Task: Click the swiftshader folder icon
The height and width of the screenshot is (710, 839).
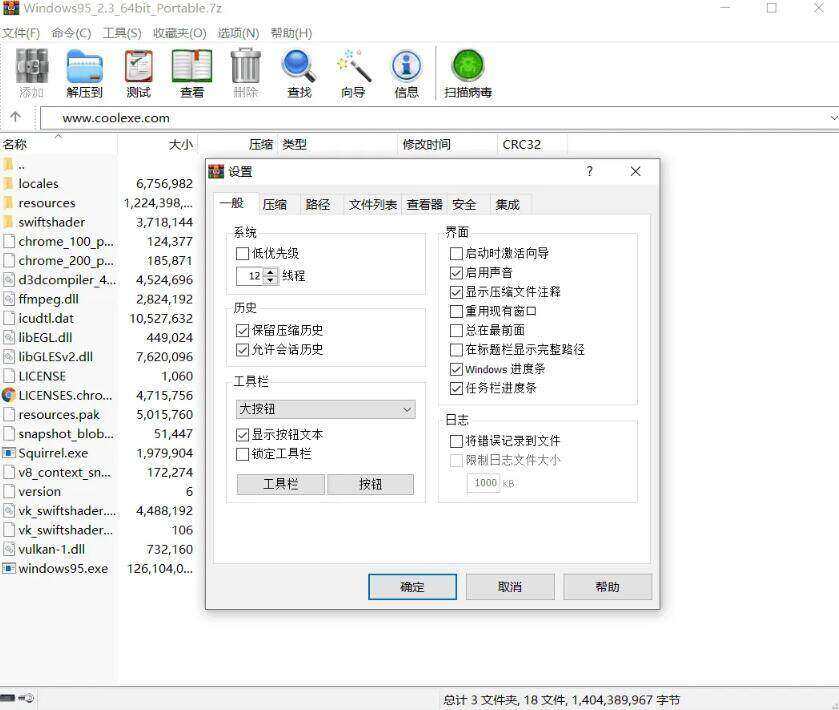Action: tap(9, 222)
